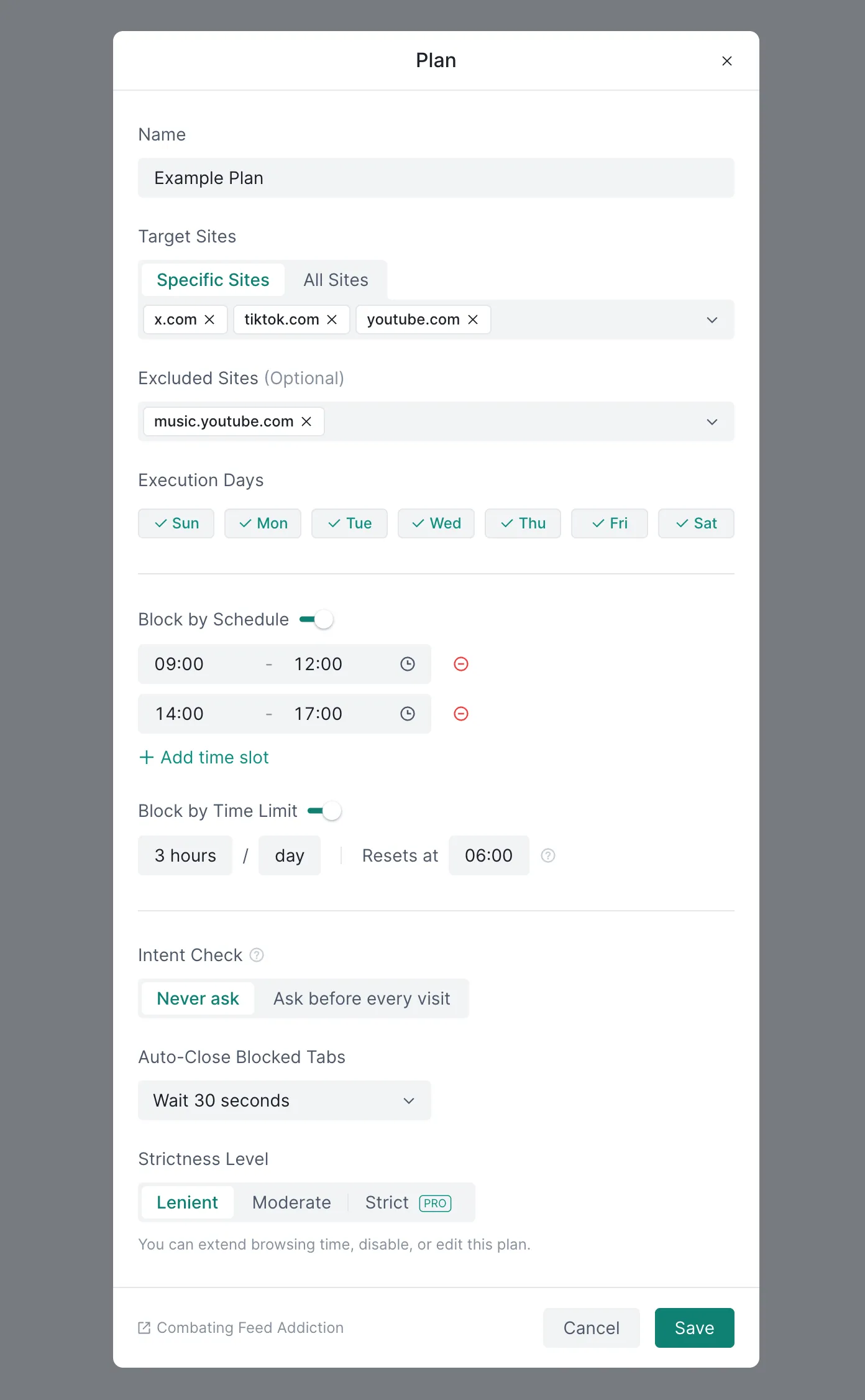The width and height of the screenshot is (865, 1400).
Task: Open Combating Feed Addiction link
Action: coord(241,1328)
